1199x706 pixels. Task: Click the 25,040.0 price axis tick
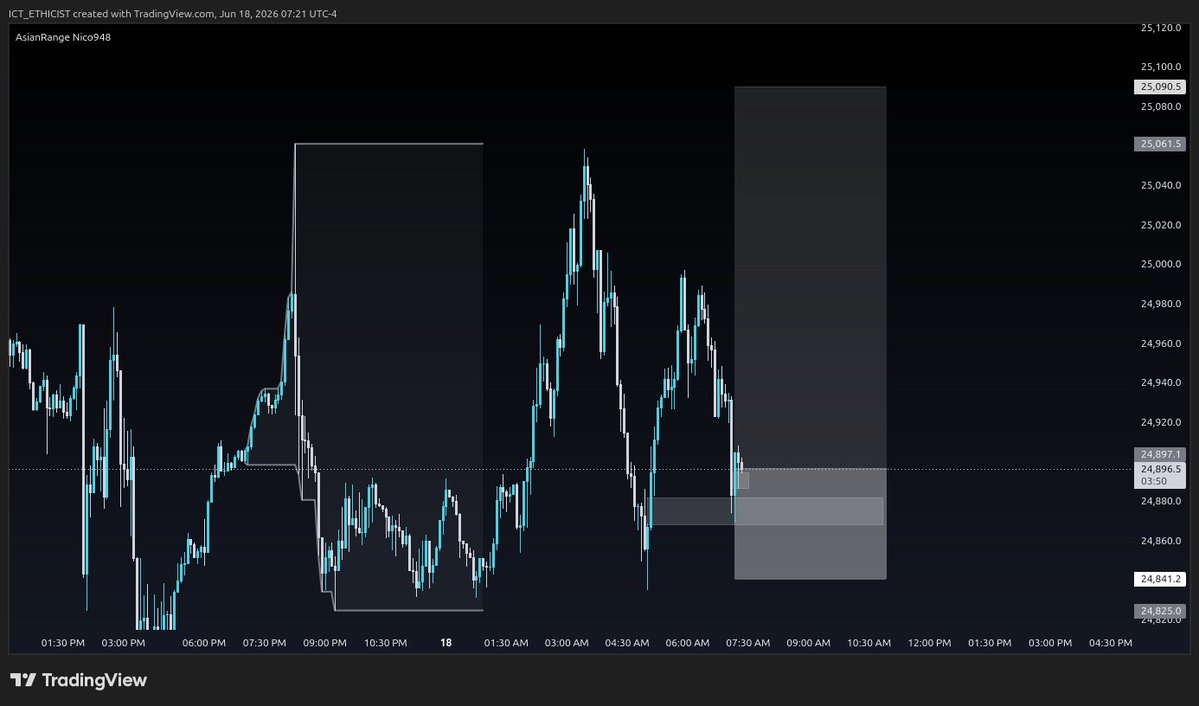pos(1161,185)
